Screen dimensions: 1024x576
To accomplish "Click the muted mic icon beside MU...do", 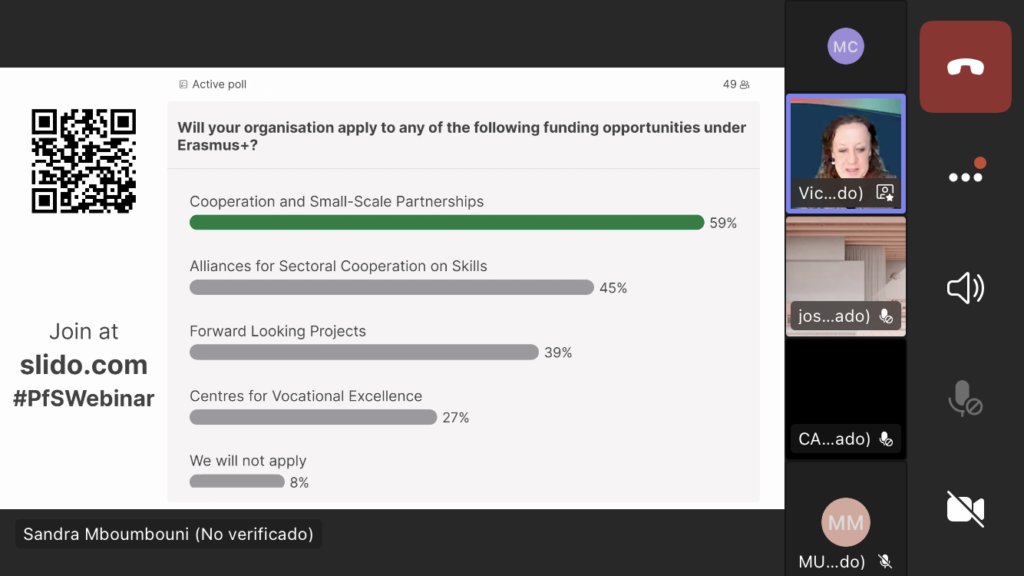I will pyautogui.click(x=885, y=562).
